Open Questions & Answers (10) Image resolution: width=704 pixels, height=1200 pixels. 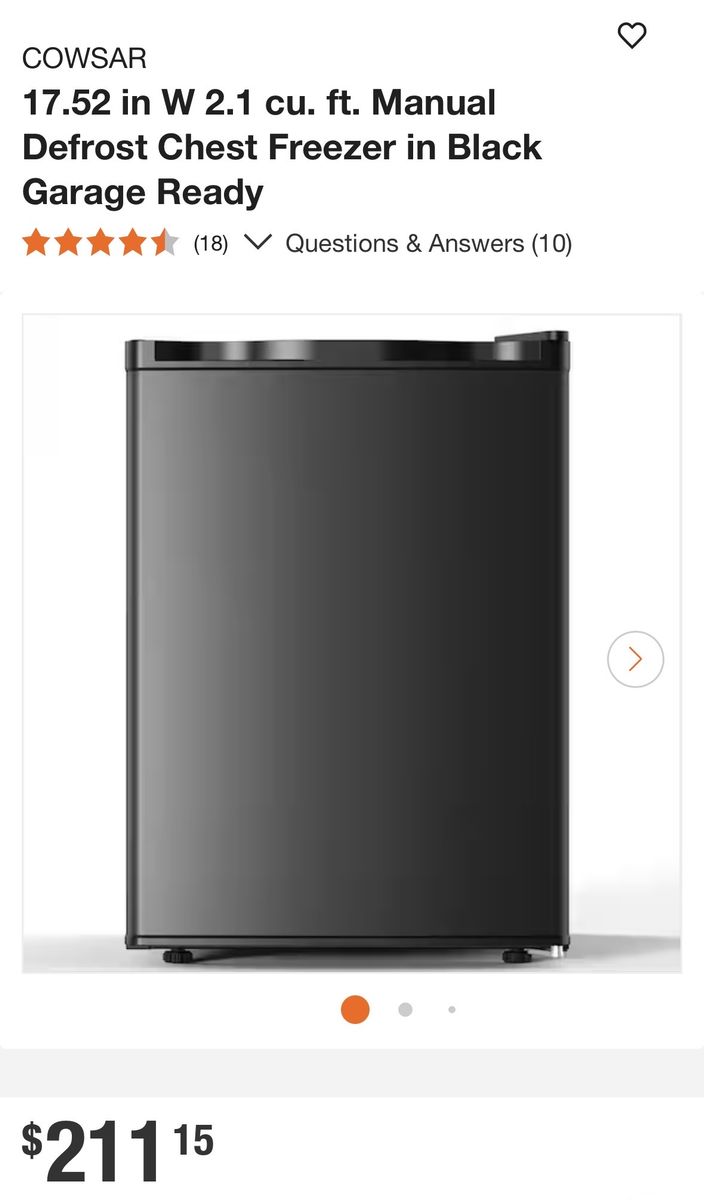click(x=429, y=243)
